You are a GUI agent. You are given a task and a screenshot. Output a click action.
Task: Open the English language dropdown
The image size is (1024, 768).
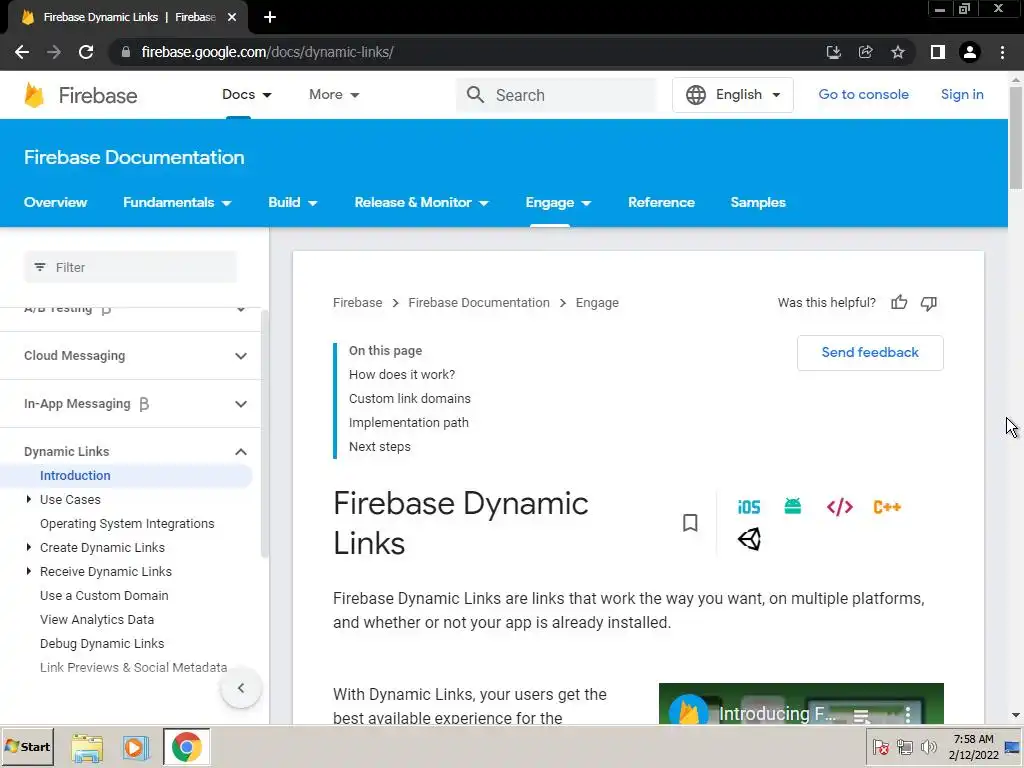click(x=733, y=95)
